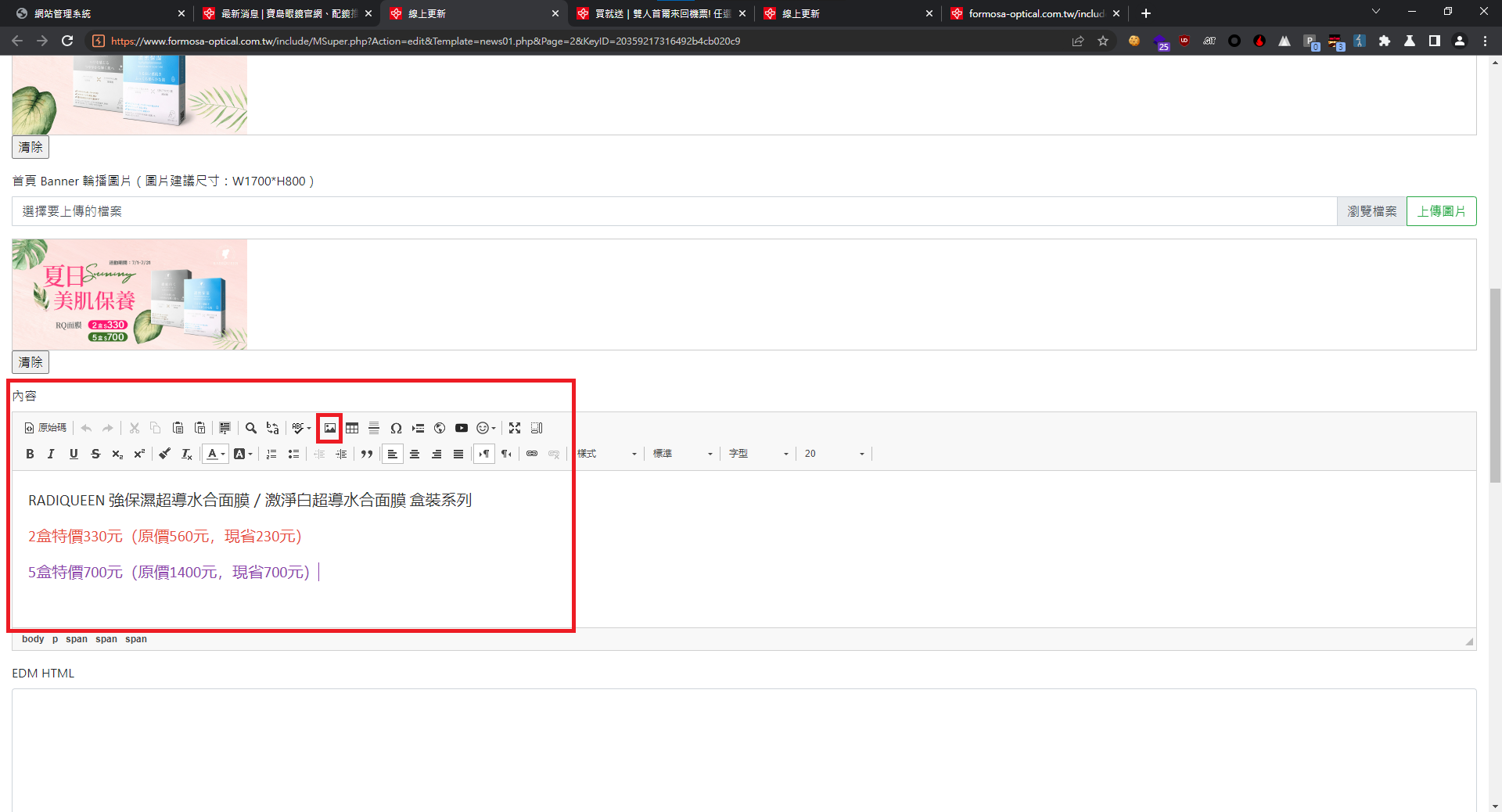The width and height of the screenshot is (1502, 812).
Task: Insert a link in the editor
Action: 532,454
